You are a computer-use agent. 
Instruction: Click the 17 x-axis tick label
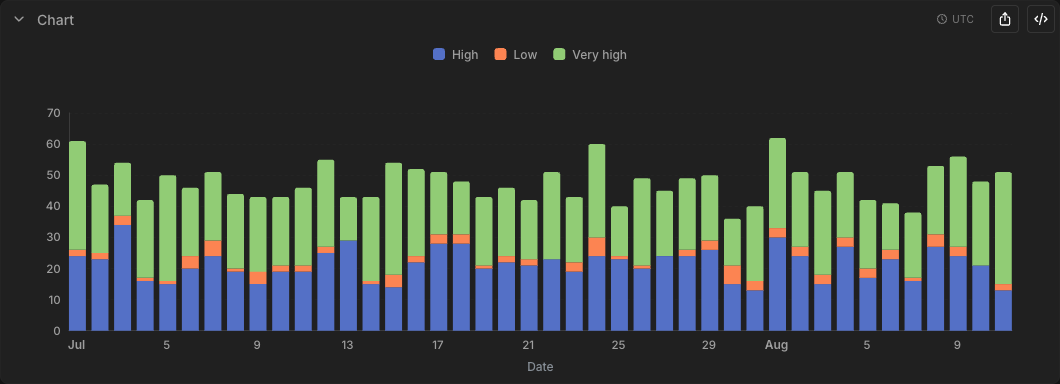tap(438, 345)
